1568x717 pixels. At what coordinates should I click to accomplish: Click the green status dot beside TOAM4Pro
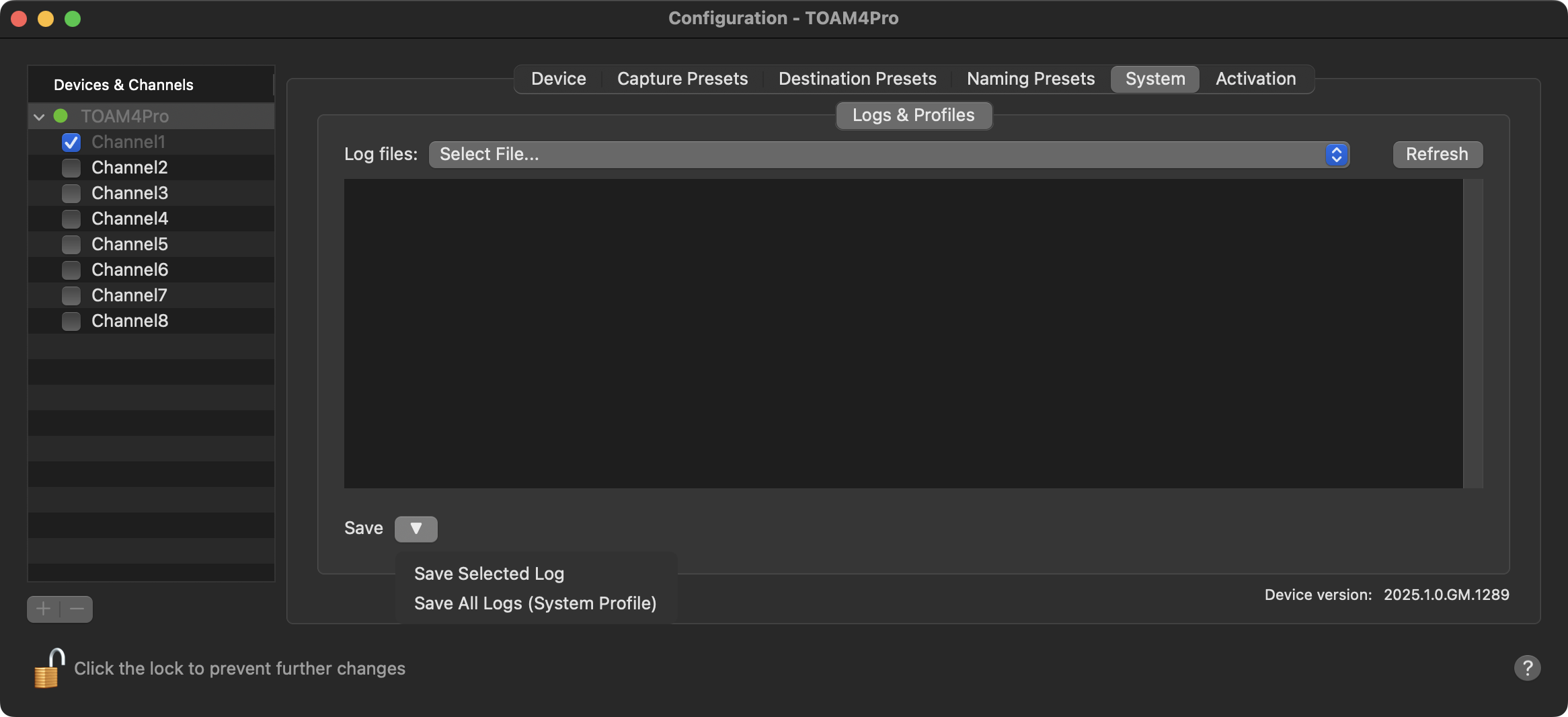pyautogui.click(x=61, y=116)
